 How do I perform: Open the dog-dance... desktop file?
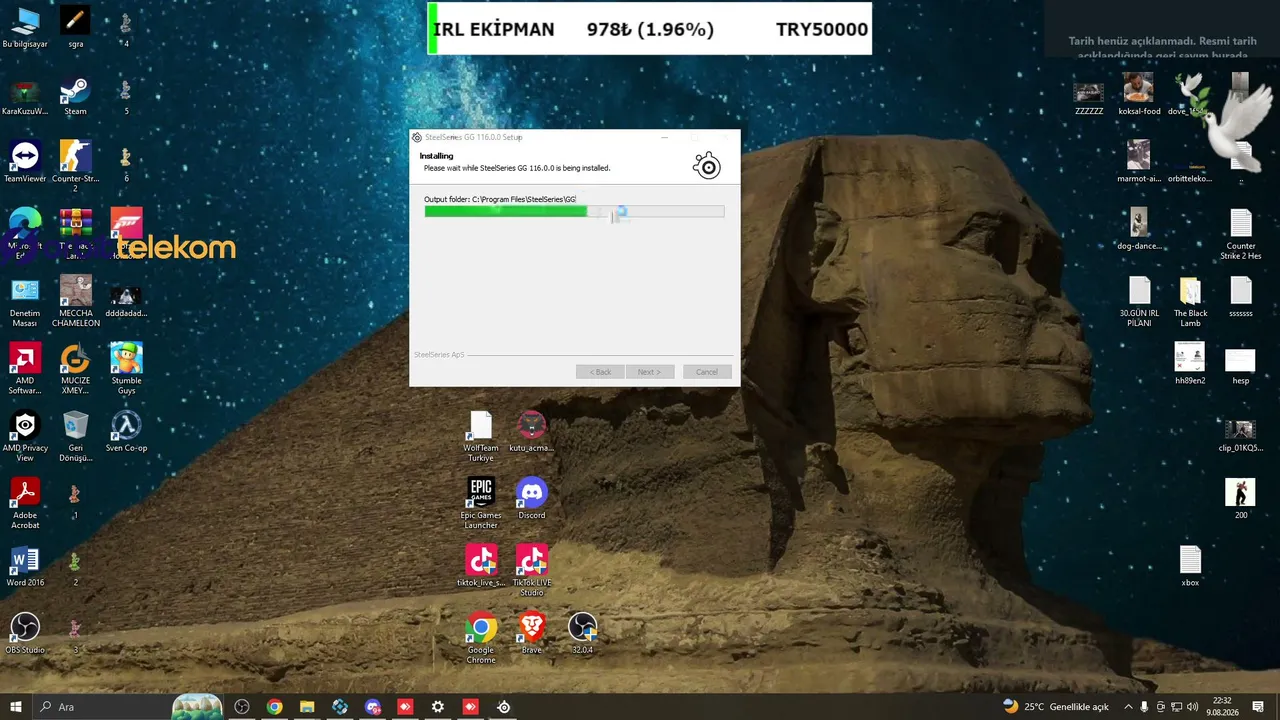[x=1139, y=230]
